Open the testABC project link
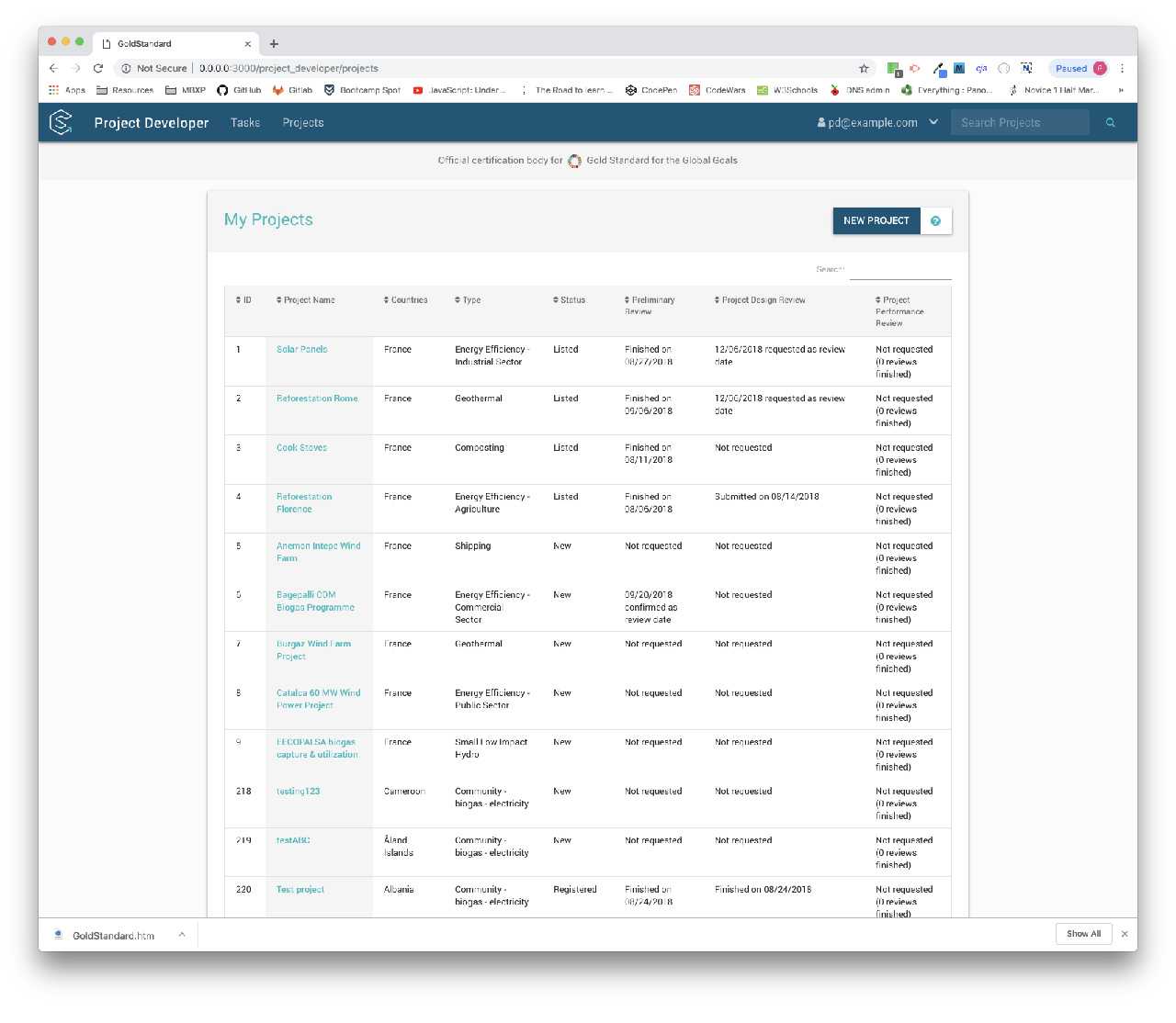The width and height of the screenshot is (1176, 1023). coord(293,840)
